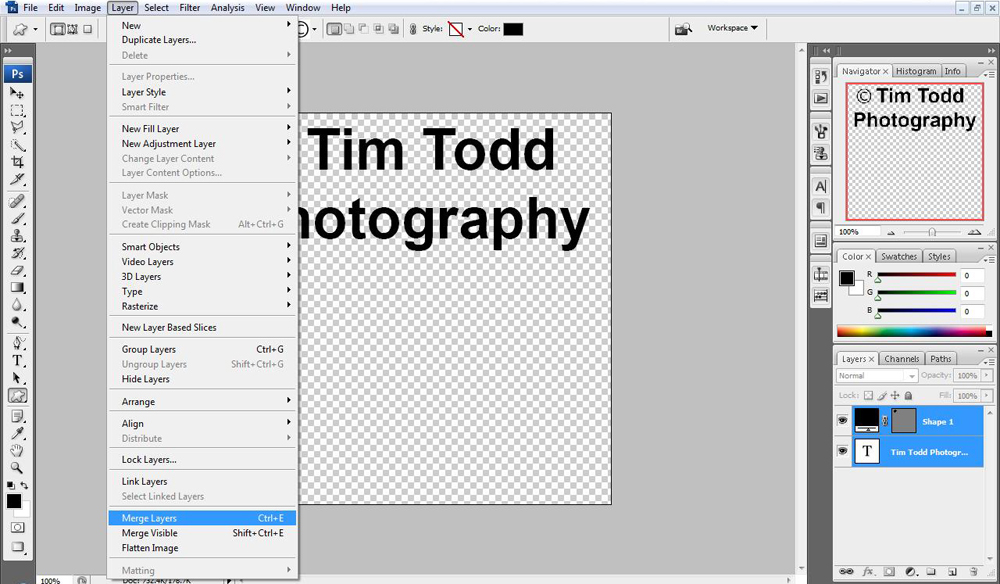Toggle lock transparent pixels
Screen dimensions: 1000x584
point(868,395)
